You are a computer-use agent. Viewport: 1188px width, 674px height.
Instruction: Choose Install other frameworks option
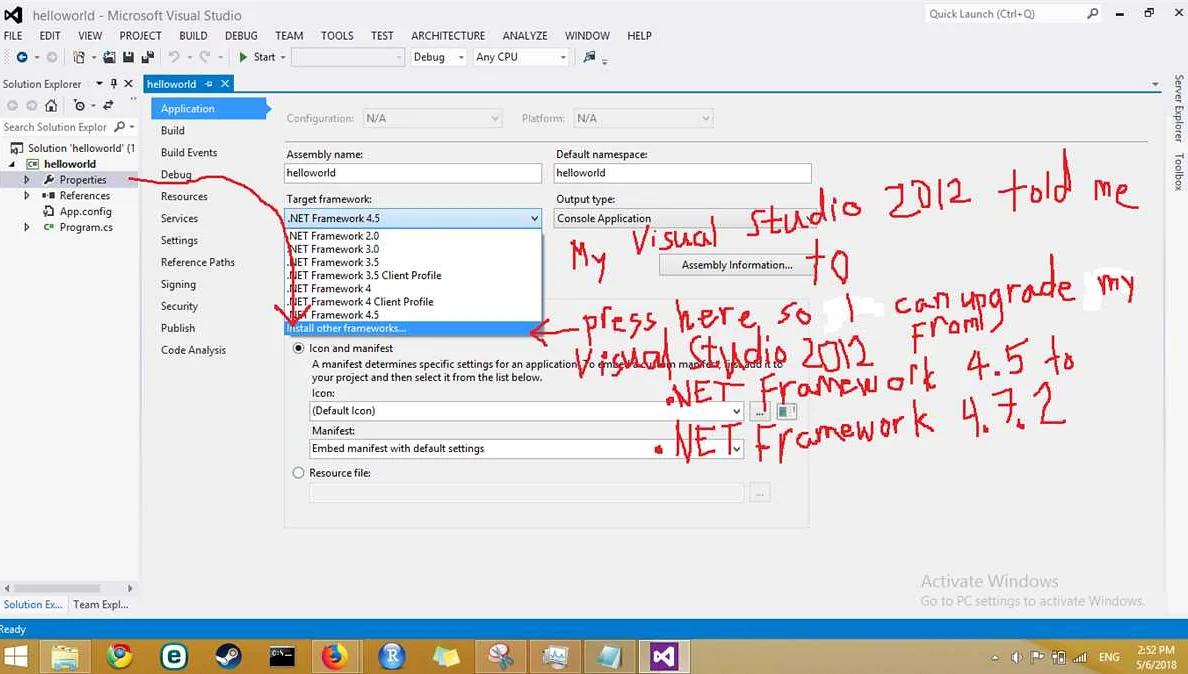pos(413,328)
